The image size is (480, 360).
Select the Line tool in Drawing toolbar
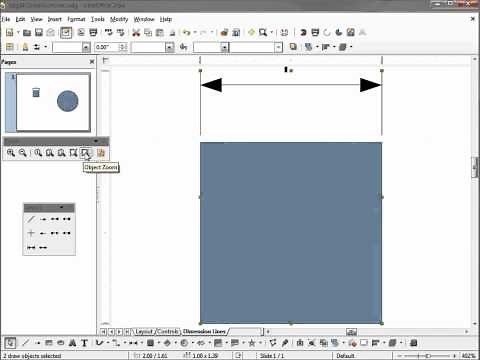(25, 343)
